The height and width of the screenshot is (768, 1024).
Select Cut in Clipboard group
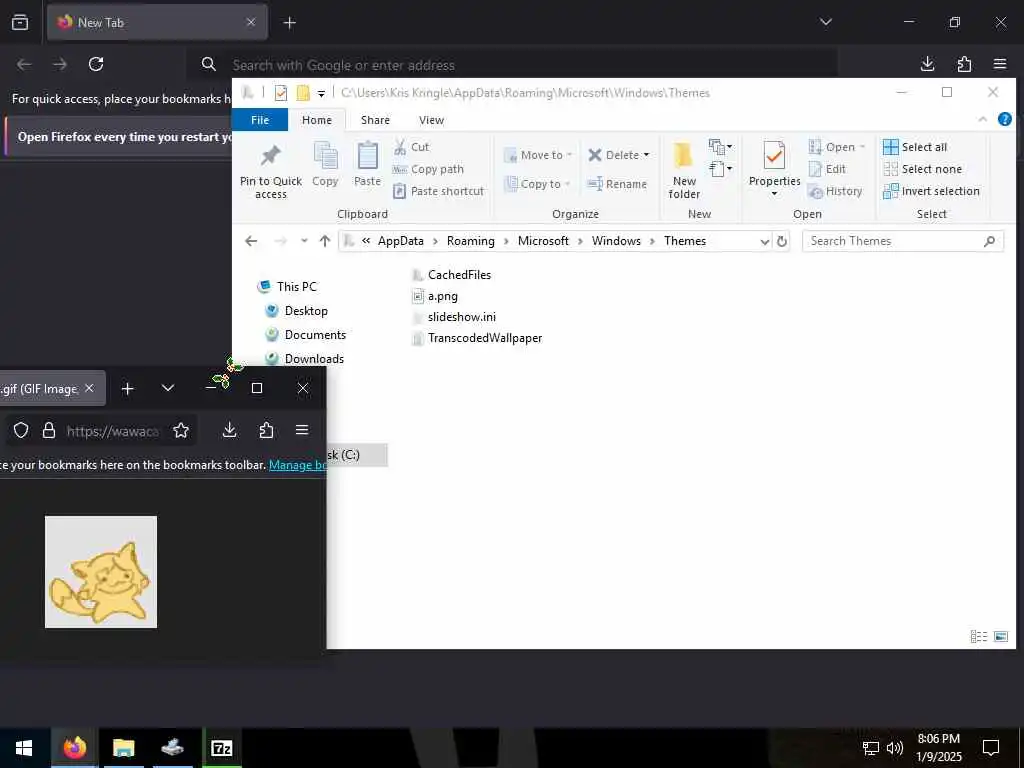(411, 147)
